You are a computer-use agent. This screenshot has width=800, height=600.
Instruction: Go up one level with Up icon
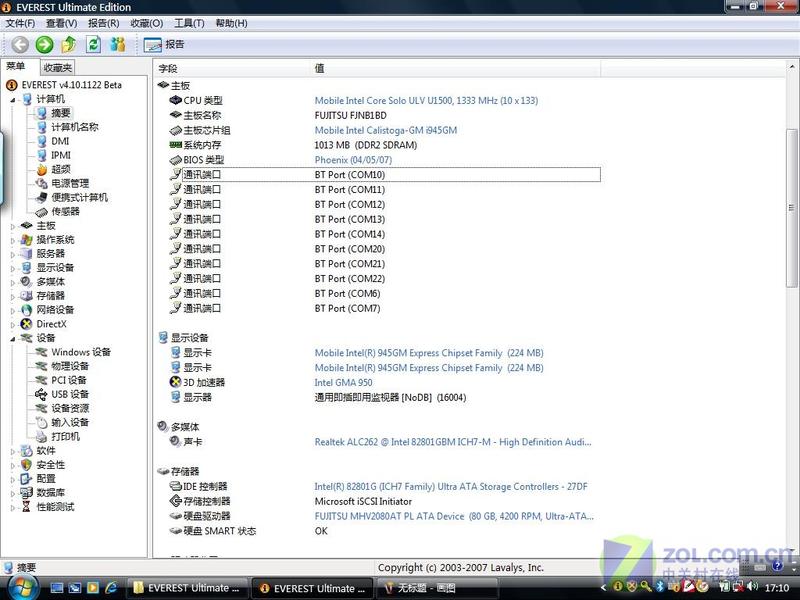pyautogui.click(x=69, y=45)
